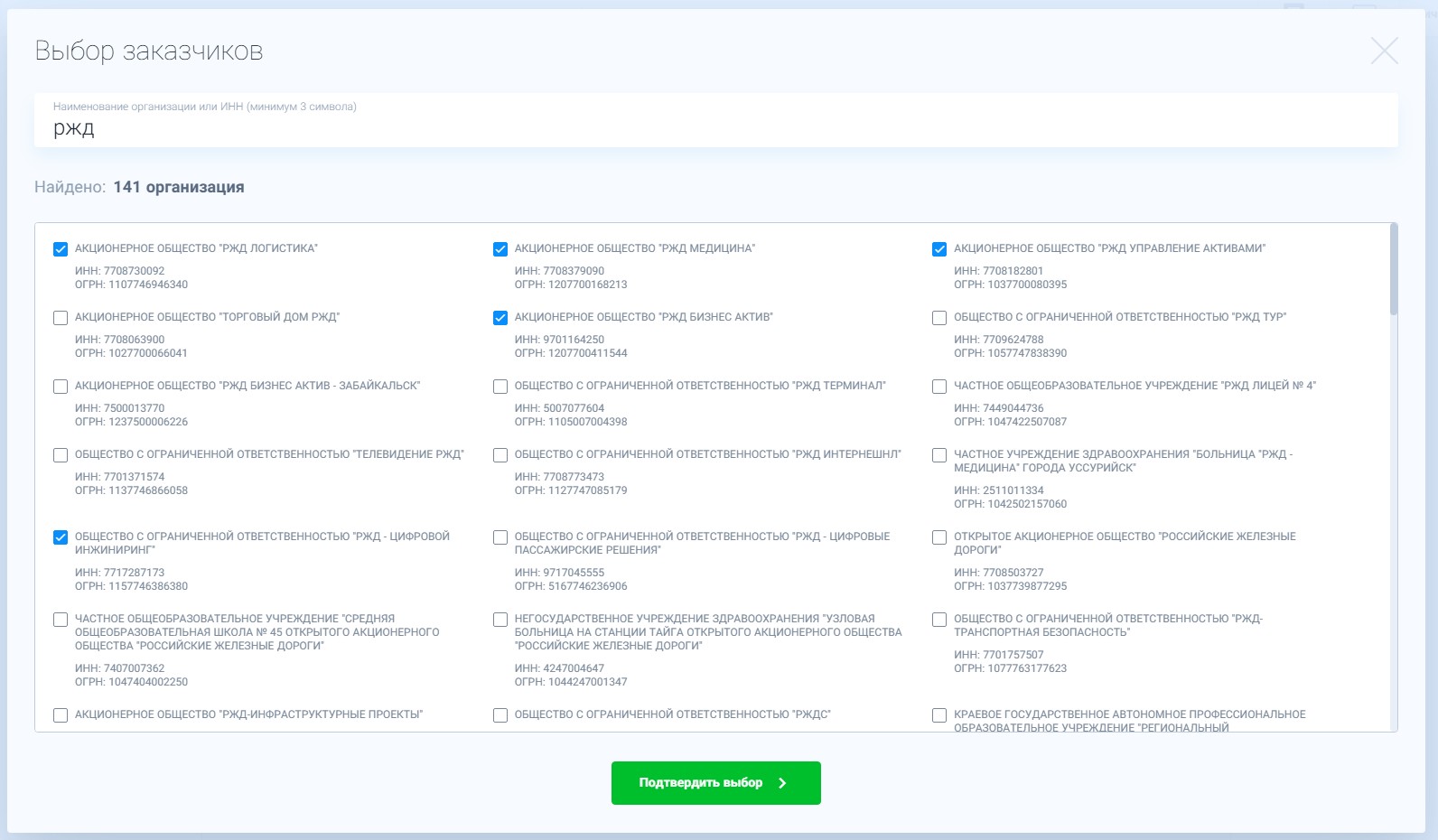The height and width of the screenshot is (840, 1438).
Task: Click the text "ИНН: 7701371574"
Action: 120,477
